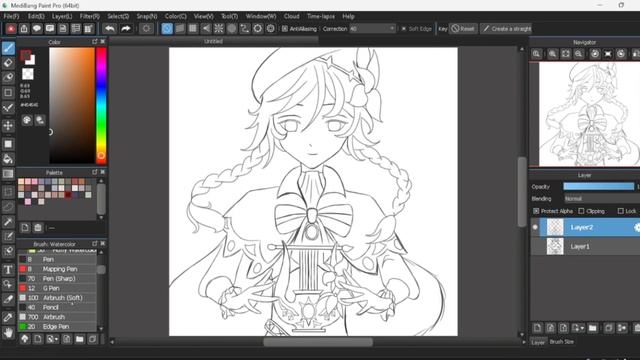This screenshot has width=640, height=360.
Task: Open the Correction value dropdown
Action: pyautogui.click(x=372, y=29)
